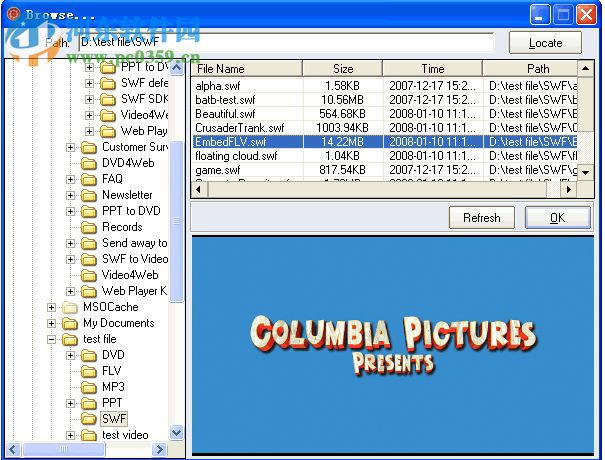Click the SWF defe folder icon
The width and height of the screenshot is (605, 460).
coord(108,83)
